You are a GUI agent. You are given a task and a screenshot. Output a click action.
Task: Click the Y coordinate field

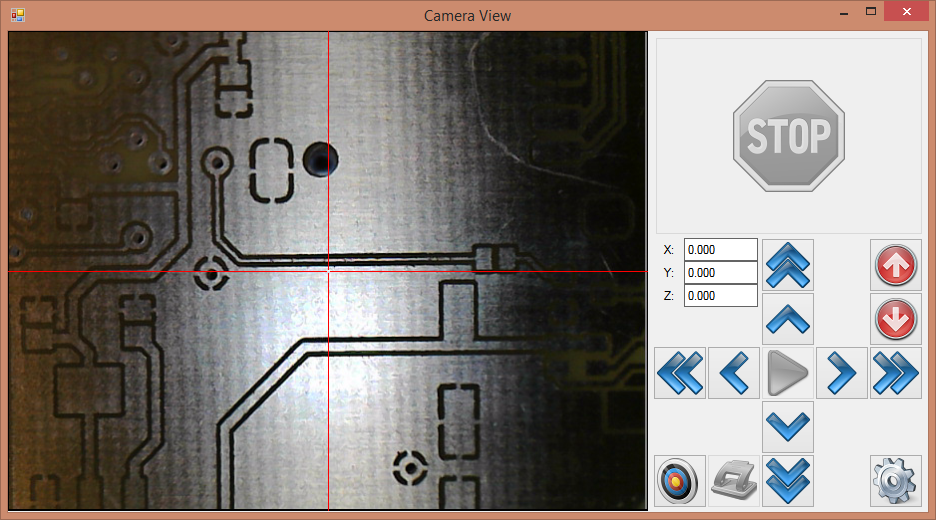[721, 273]
